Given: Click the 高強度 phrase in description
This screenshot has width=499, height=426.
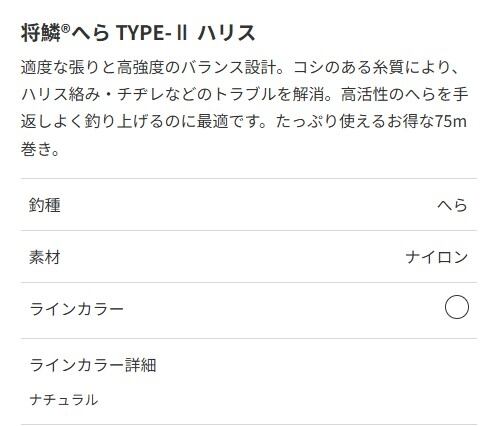Looking at the screenshot, I should pos(141,67).
